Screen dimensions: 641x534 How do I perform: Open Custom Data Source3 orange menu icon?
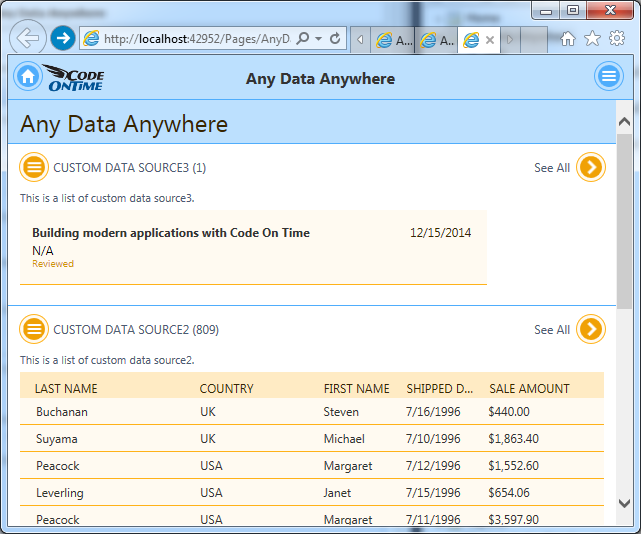pyautogui.click(x=34, y=167)
